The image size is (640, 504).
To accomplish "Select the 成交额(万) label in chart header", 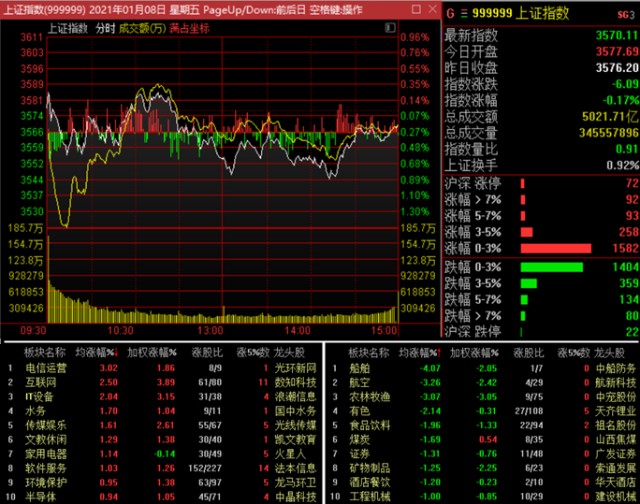I will point(142,28).
